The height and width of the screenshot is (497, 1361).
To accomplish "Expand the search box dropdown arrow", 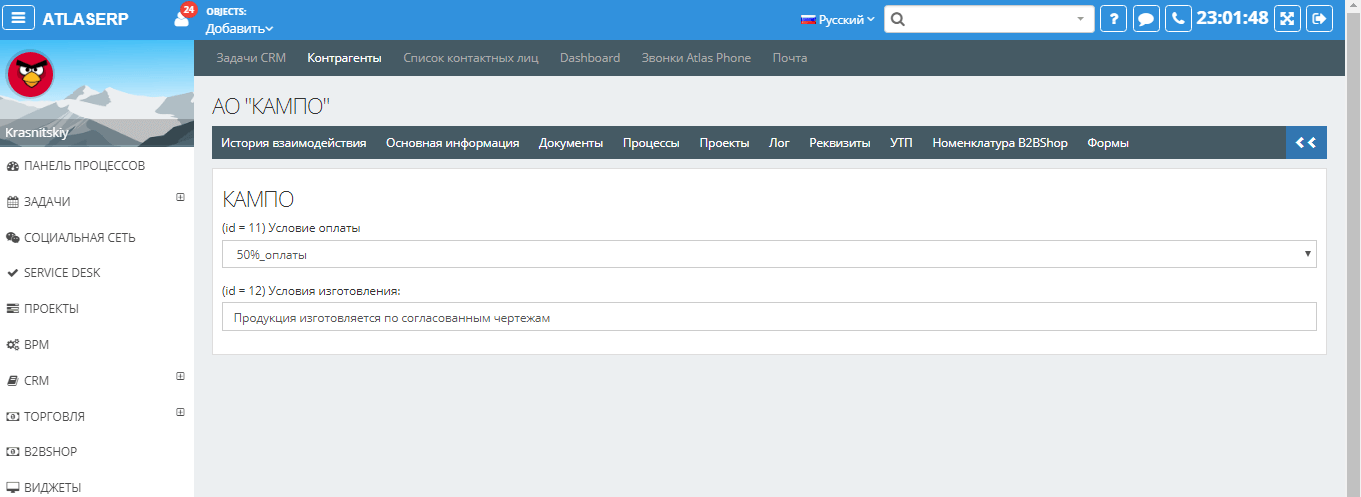I will click(x=1080, y=19).
